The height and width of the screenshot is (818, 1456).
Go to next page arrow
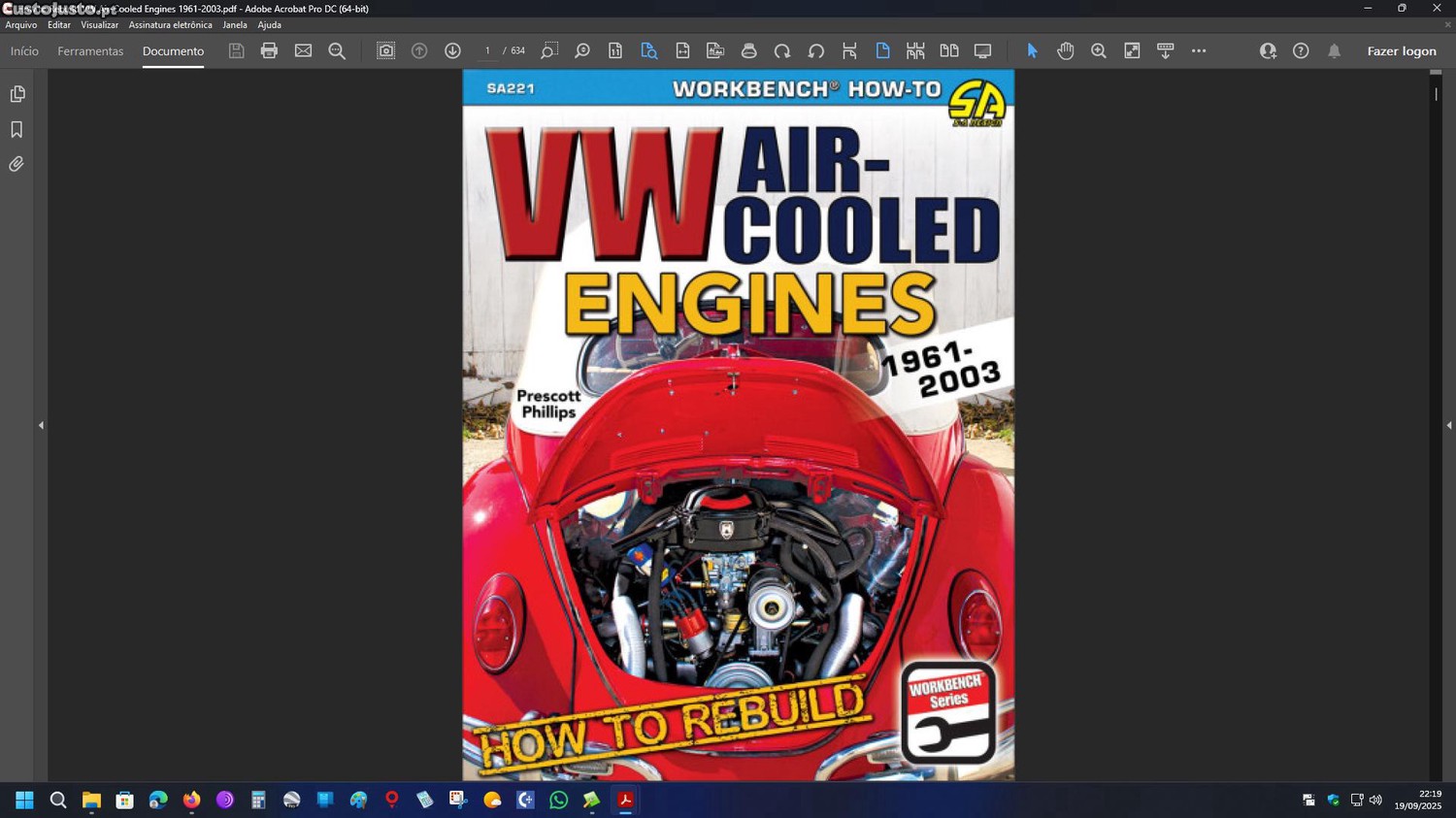point(452,50)
